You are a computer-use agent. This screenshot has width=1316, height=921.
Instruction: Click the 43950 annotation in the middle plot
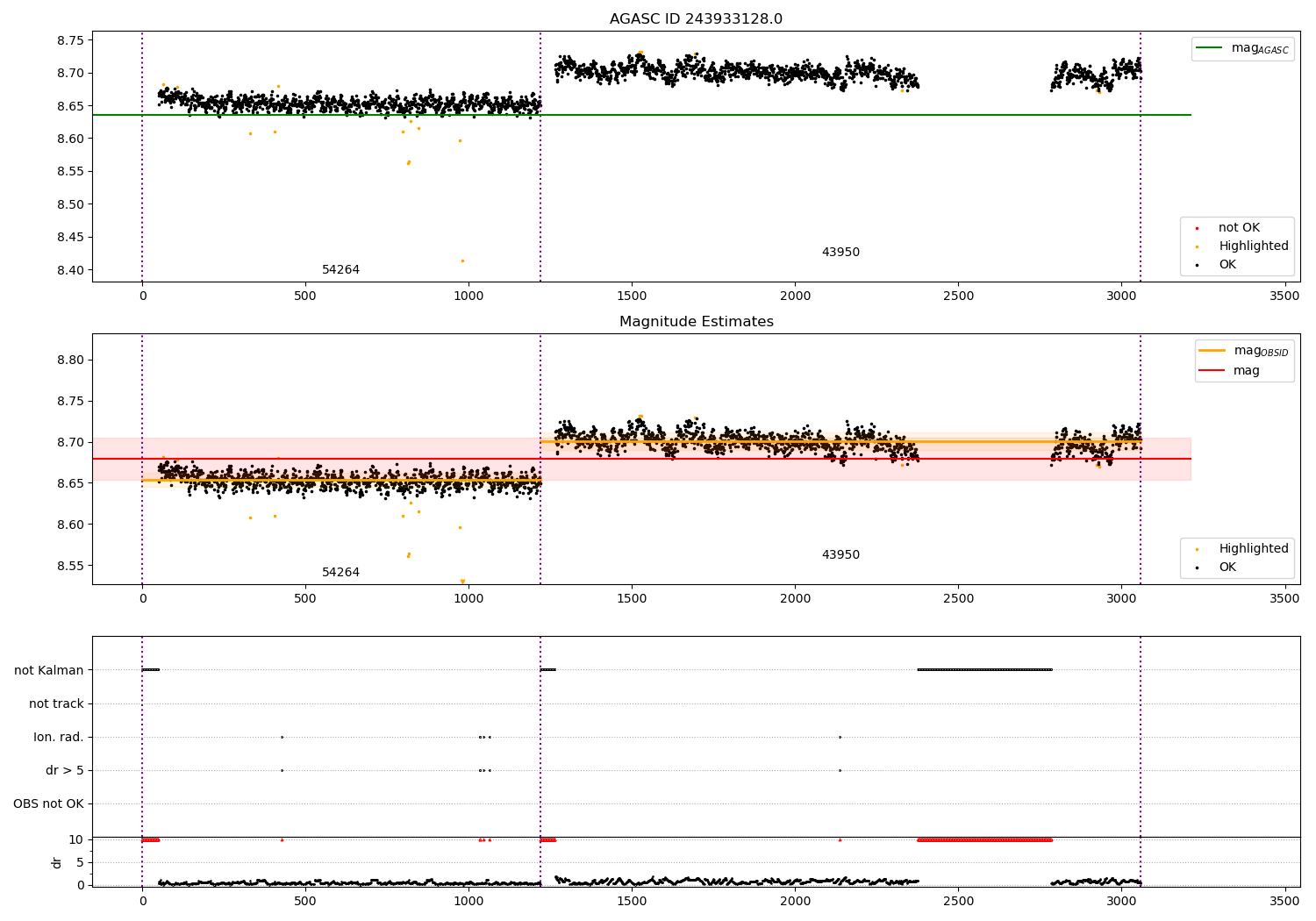click(840, 555)
